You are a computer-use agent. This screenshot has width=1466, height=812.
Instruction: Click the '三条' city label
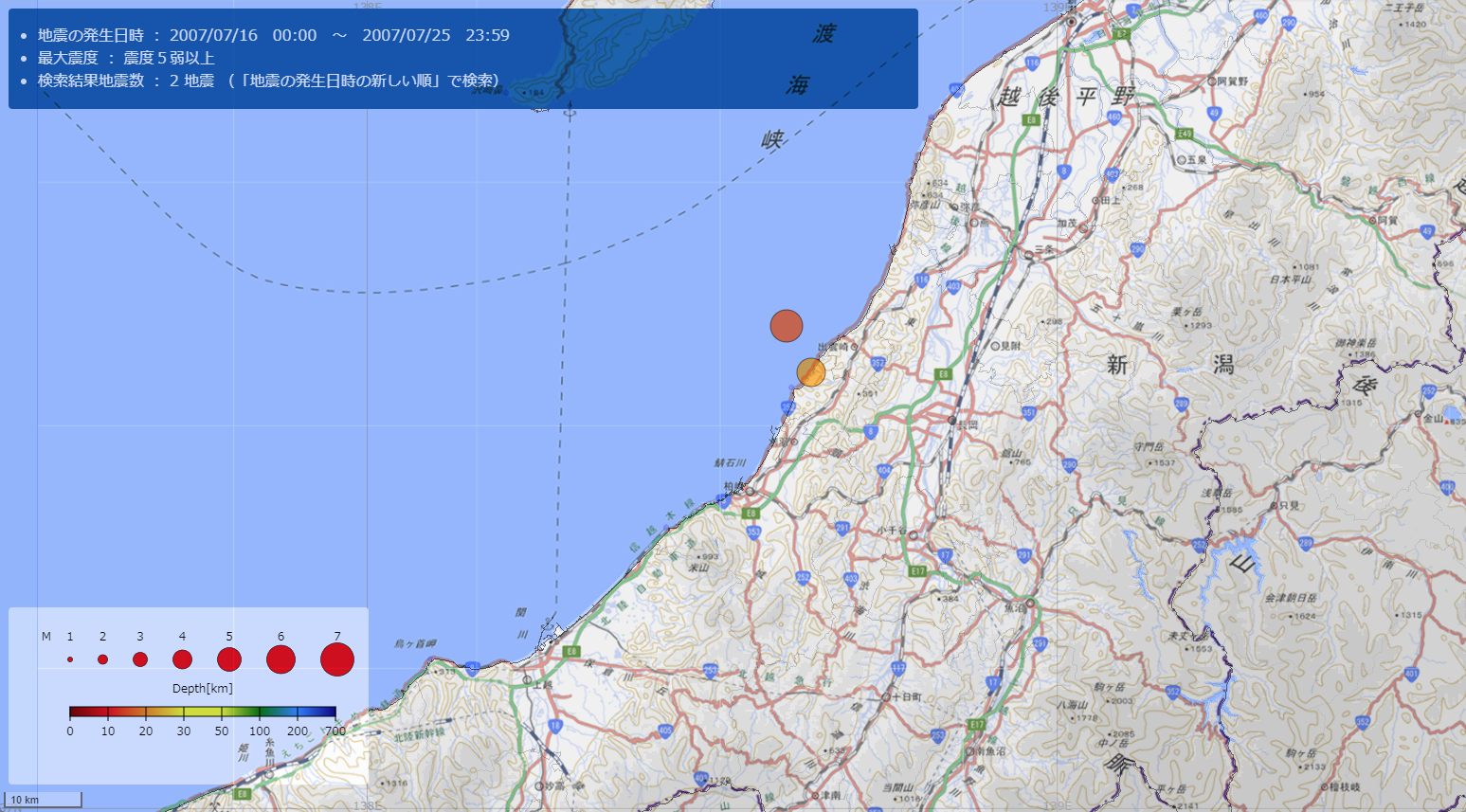[1044, 248]
